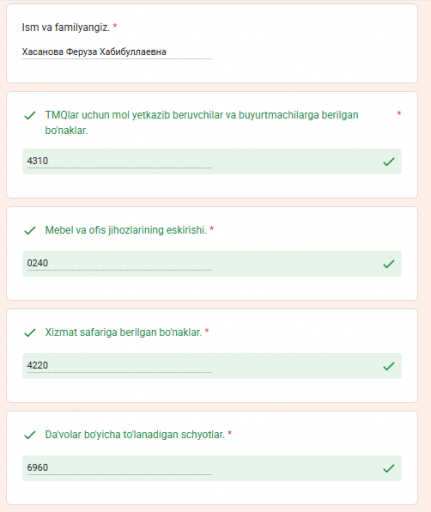Click Da'volar bo'yicha to'lanadigan schyotlar text

coord(135,435)
